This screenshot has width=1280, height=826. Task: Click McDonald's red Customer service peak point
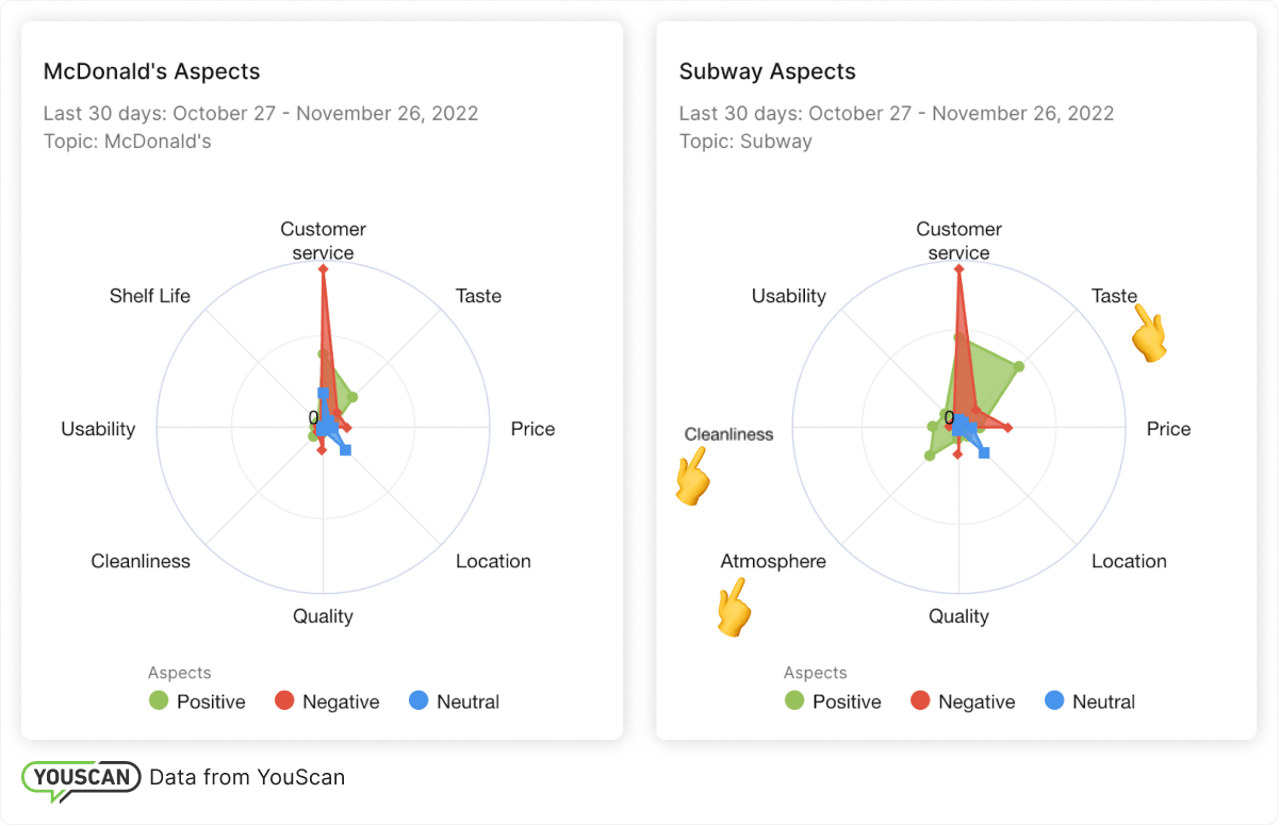point(323,269)
